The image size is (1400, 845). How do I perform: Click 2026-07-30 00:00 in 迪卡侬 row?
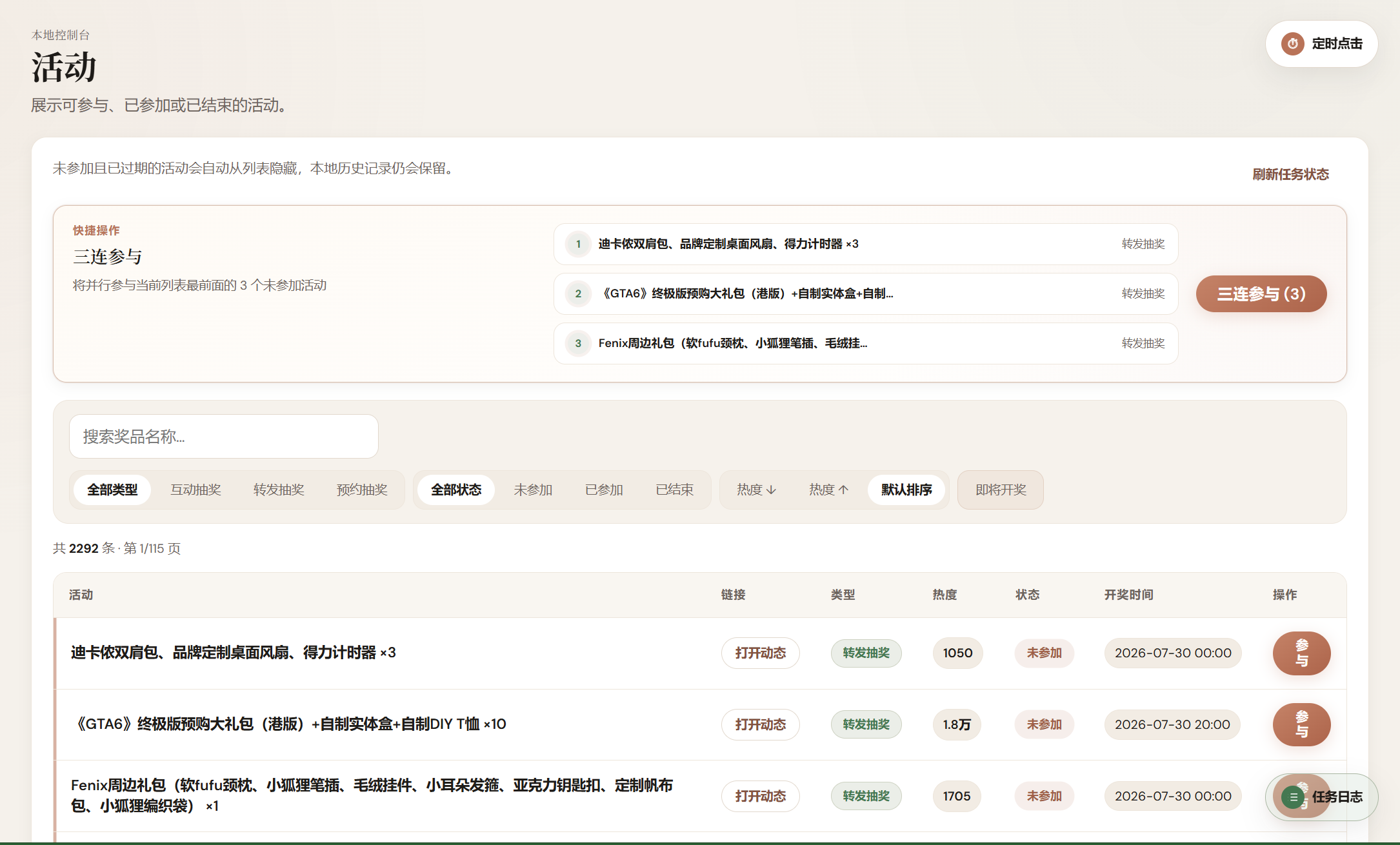[x=1173, y=653]
